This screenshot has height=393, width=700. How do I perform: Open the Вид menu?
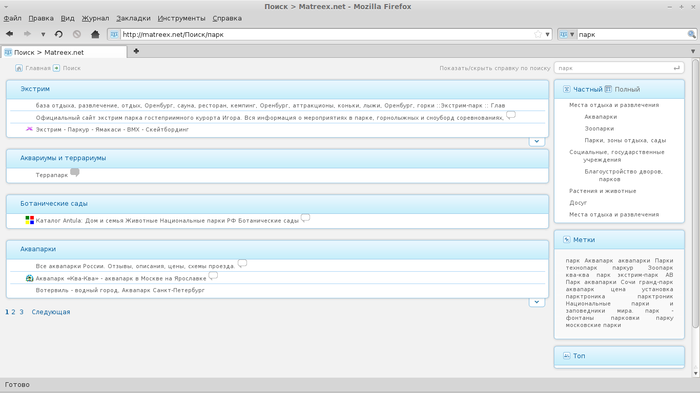point(67,18)
